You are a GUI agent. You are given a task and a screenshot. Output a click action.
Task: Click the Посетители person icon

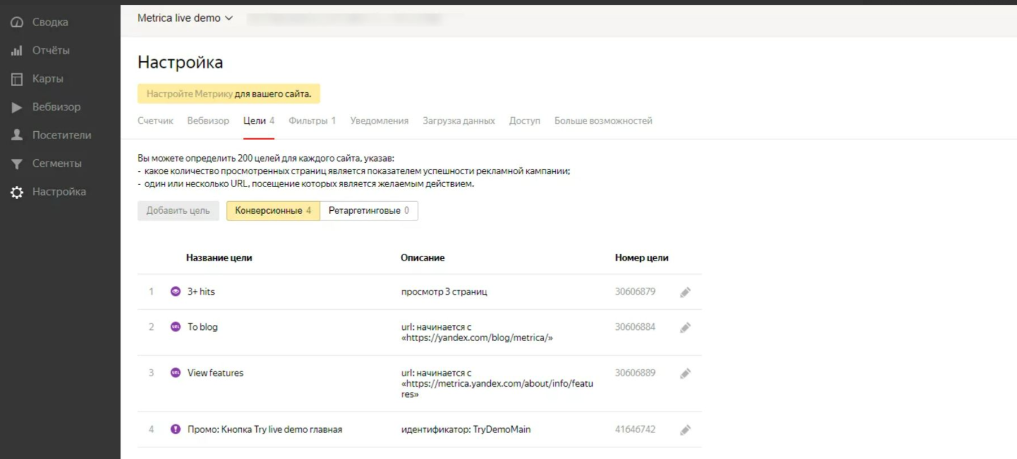coord(18,135)
